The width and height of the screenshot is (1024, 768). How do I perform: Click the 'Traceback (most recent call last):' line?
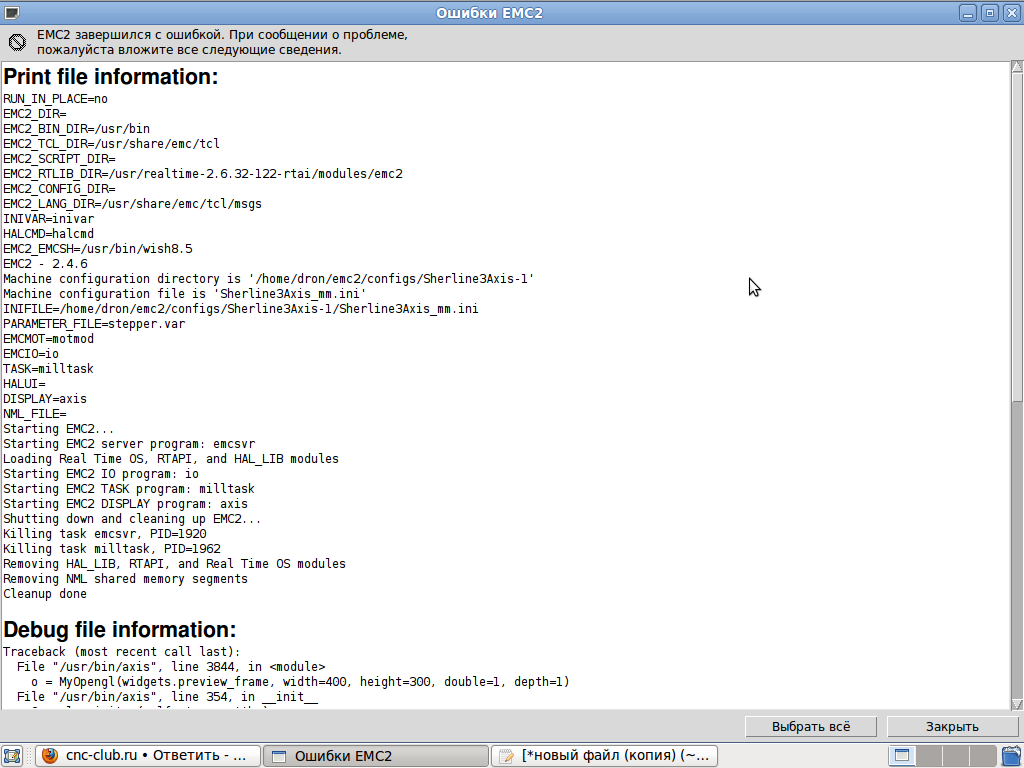coord(122,652)
